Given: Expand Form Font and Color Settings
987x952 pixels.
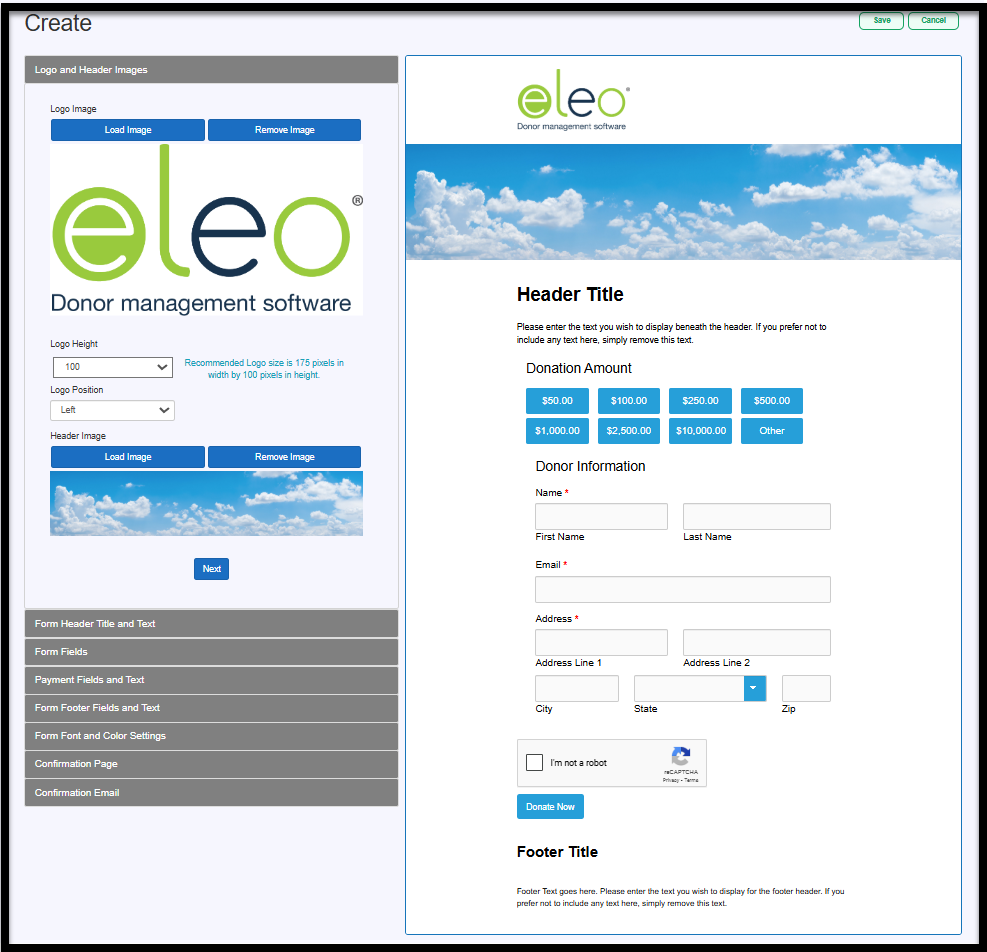Looking at the screenshot, I should coord(212,736).
